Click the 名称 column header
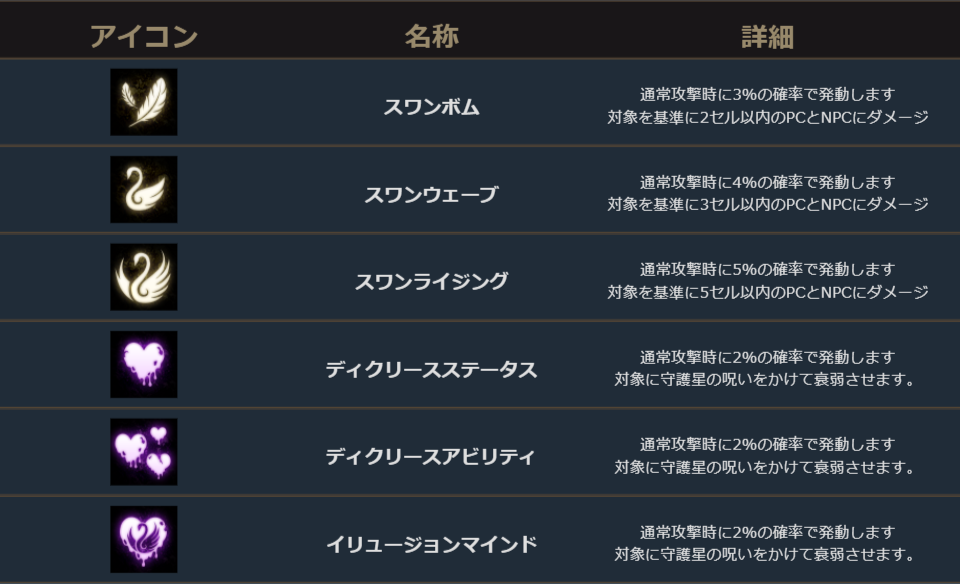 tap(431, 37)
